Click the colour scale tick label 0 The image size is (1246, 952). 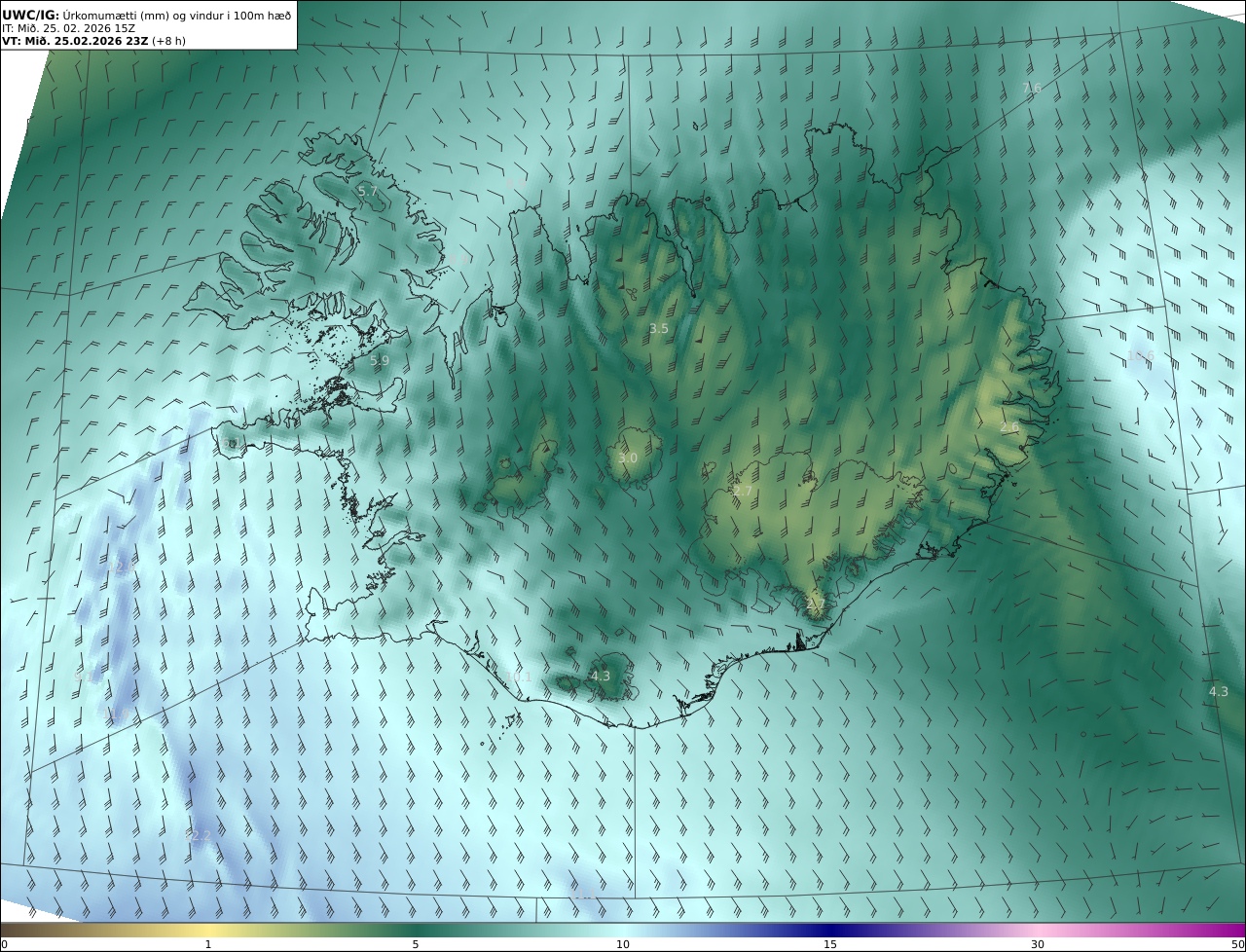pos(4,944)
